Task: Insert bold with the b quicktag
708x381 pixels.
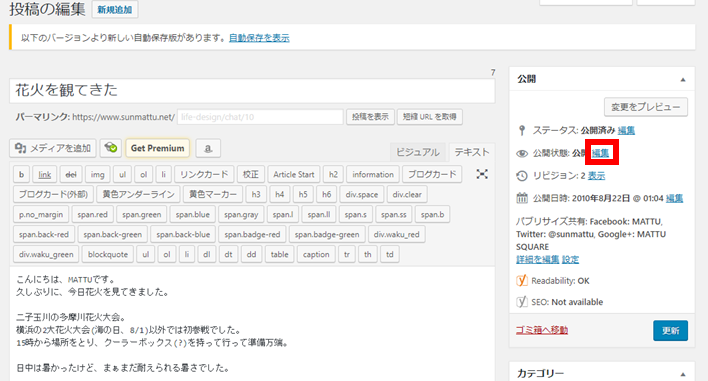Action: pos(21,174)
